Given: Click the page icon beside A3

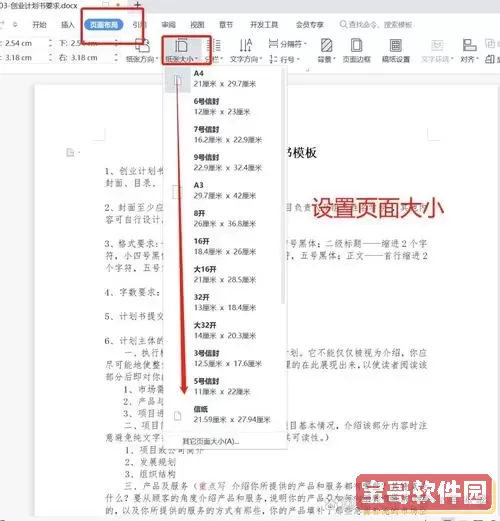Looking at the screenshot, I should click(x=177, y=192).
